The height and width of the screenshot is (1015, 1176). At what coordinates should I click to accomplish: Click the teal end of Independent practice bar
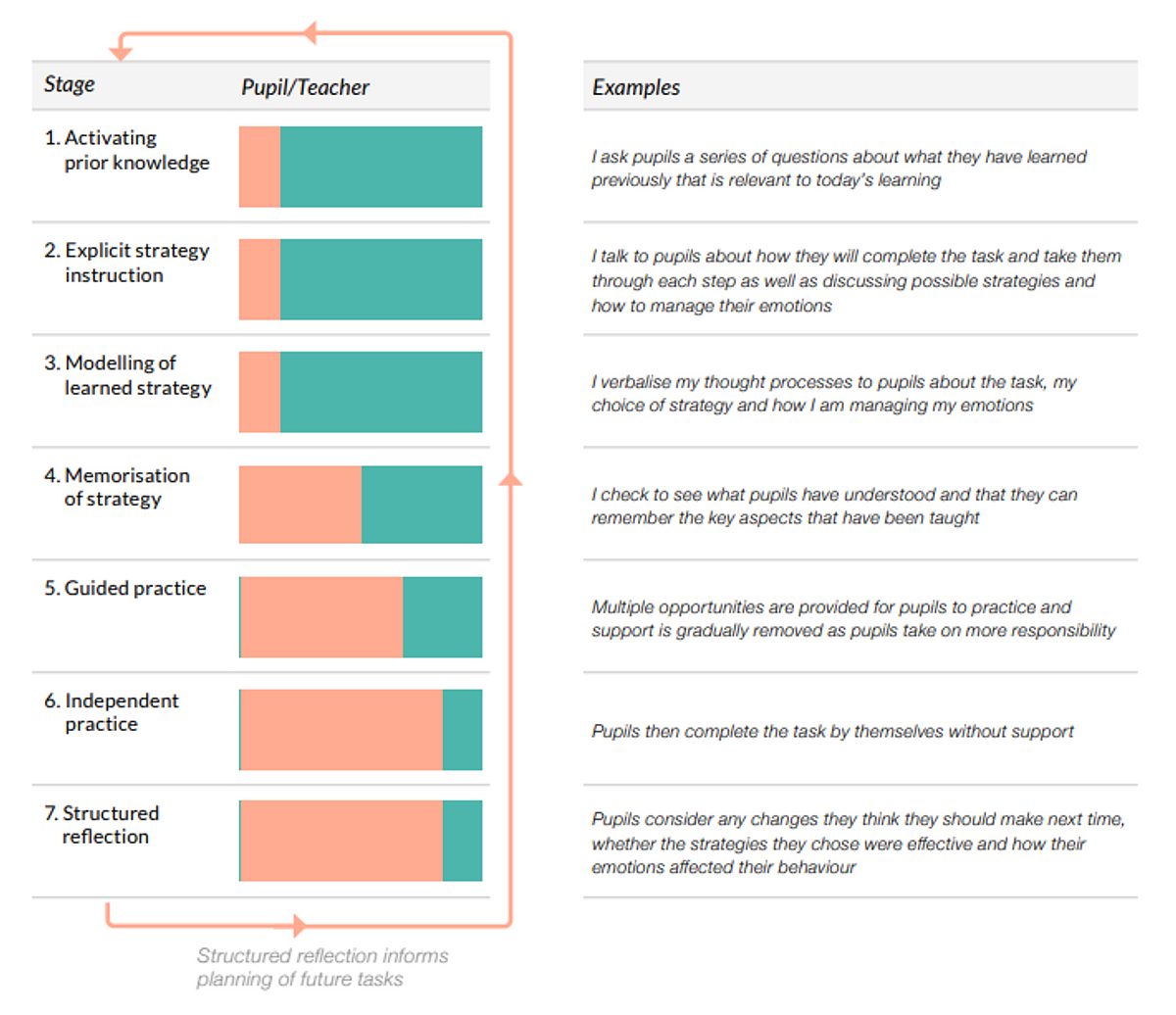pyautogui.click(x=463, y=730)
